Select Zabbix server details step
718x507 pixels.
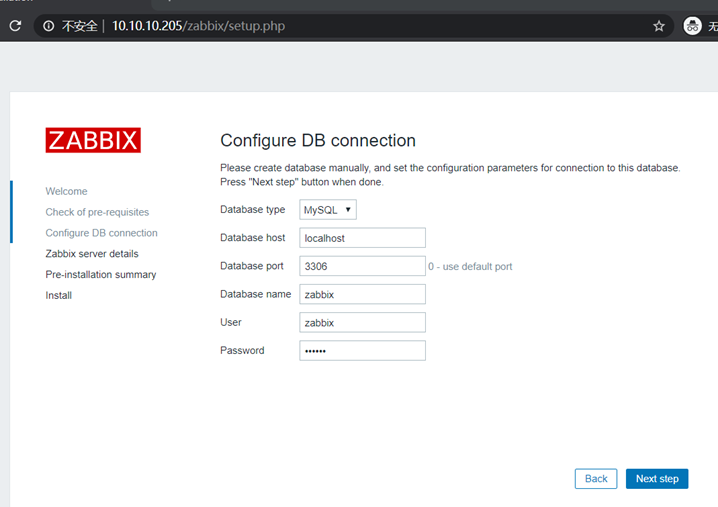(x=92, y=254)
